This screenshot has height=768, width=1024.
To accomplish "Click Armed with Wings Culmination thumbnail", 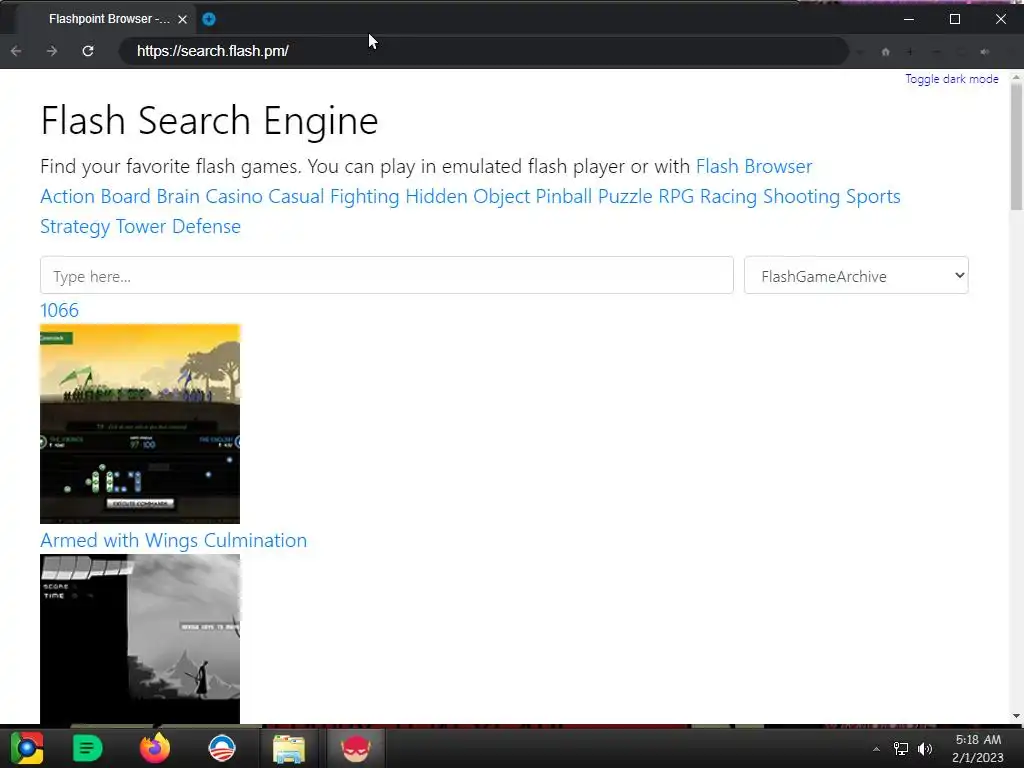I will coord(140,639).
